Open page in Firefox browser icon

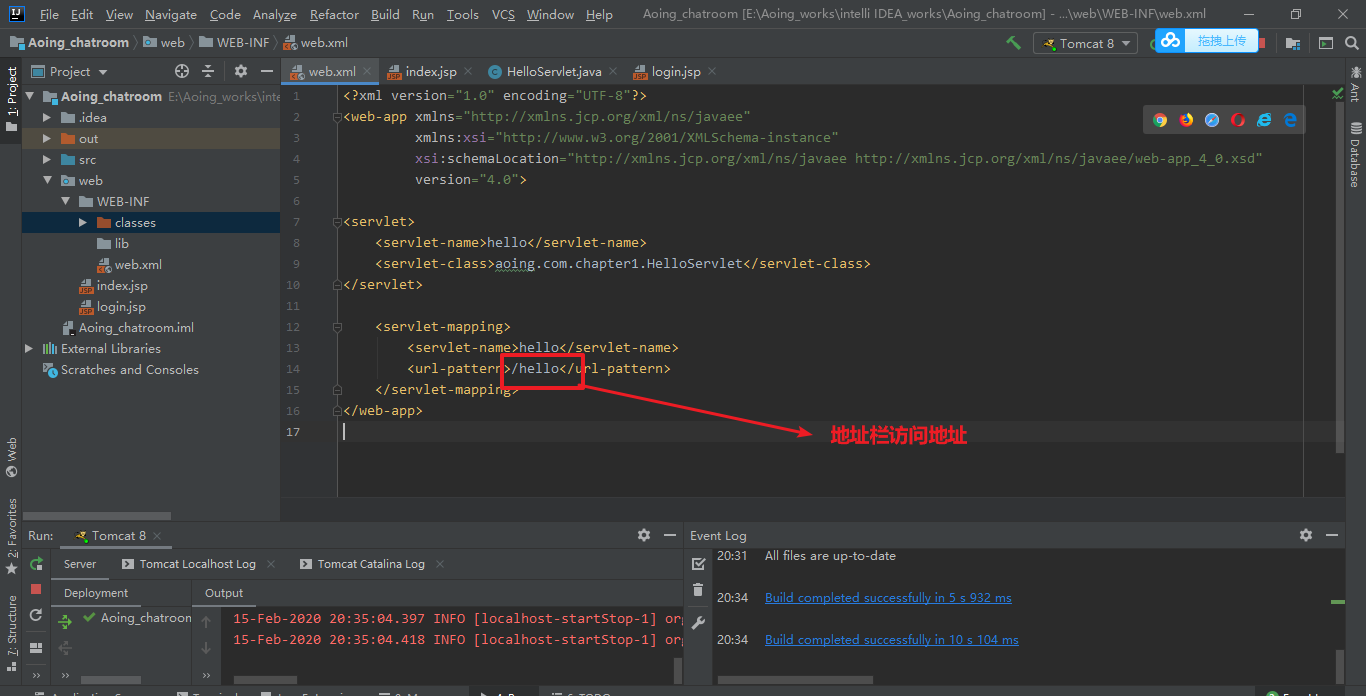pyautogui.click(x=1186, y=120)
